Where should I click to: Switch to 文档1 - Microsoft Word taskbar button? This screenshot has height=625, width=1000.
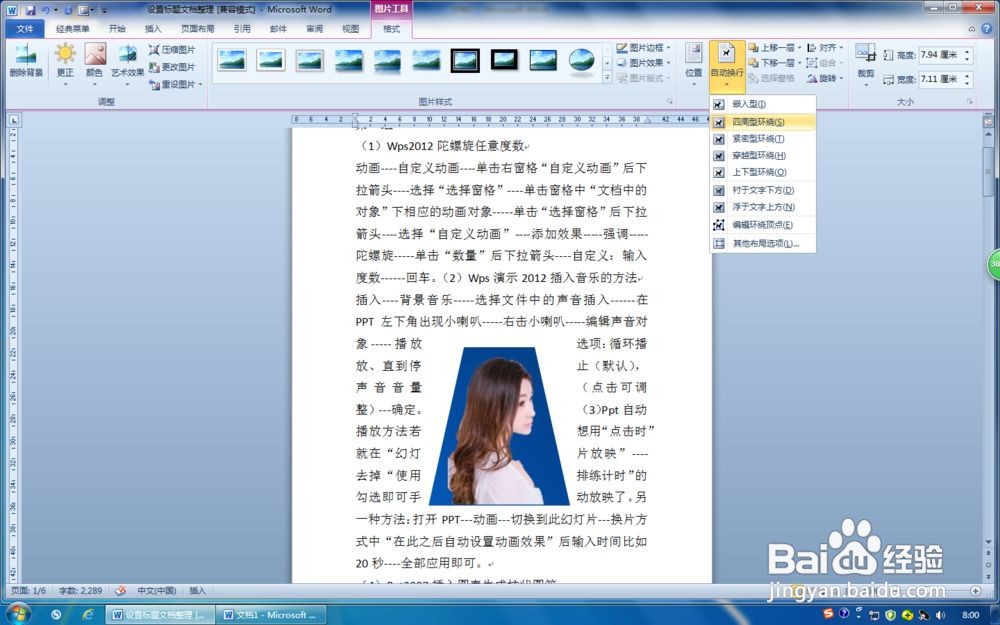[271, 615]
